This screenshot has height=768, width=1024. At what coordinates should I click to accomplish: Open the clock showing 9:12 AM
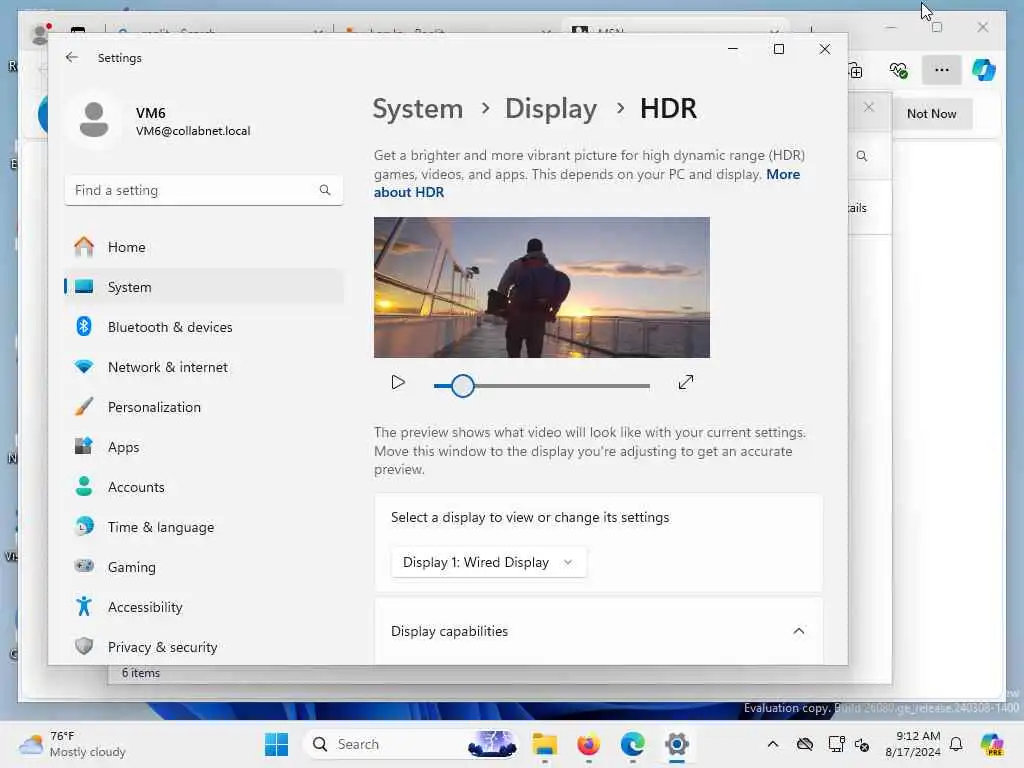click(x=913, y=744)
